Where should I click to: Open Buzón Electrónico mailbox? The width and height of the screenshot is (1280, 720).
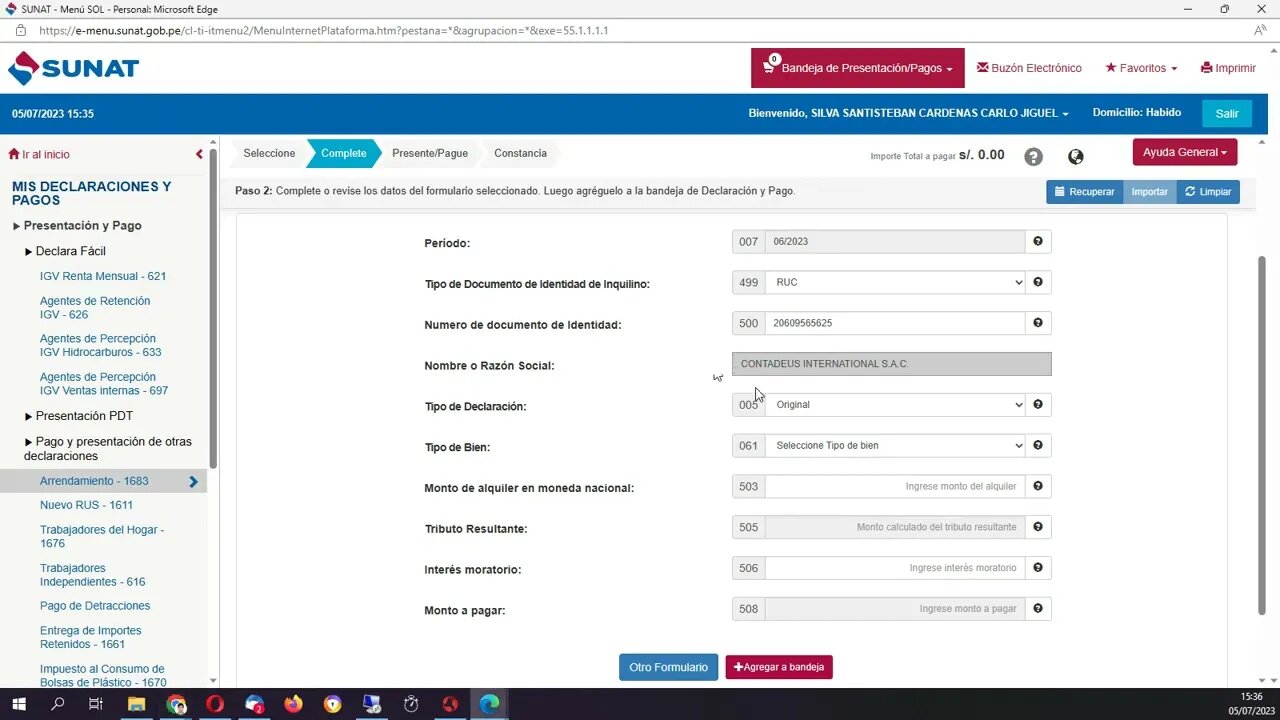pyautogui.click(x=1029, y=68)
